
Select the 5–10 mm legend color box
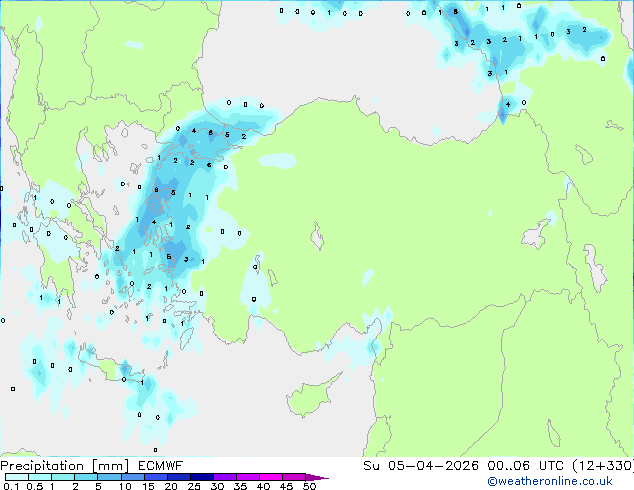[x=109, y=477]
